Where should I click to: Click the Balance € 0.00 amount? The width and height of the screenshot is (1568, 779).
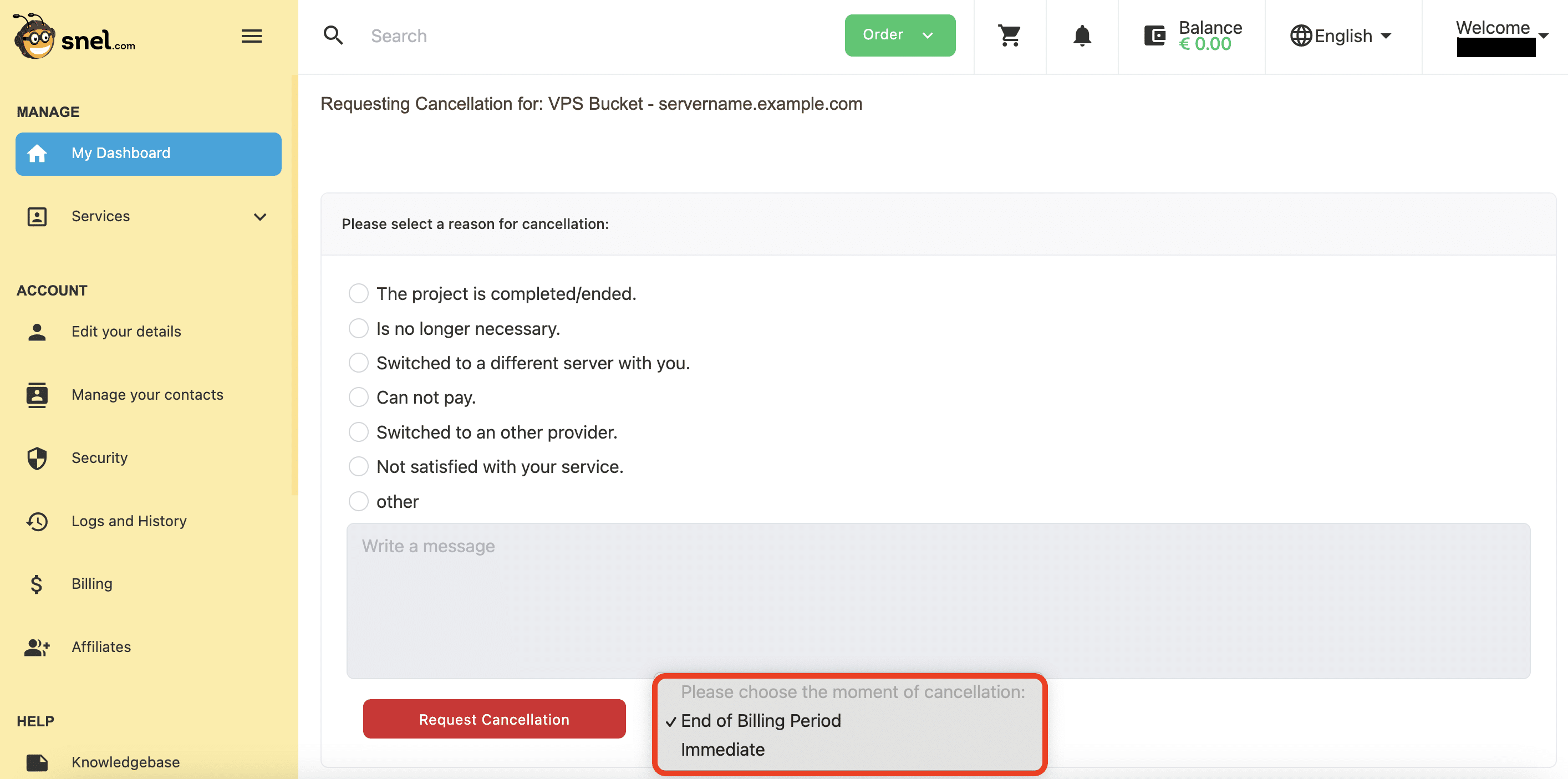1205,44
